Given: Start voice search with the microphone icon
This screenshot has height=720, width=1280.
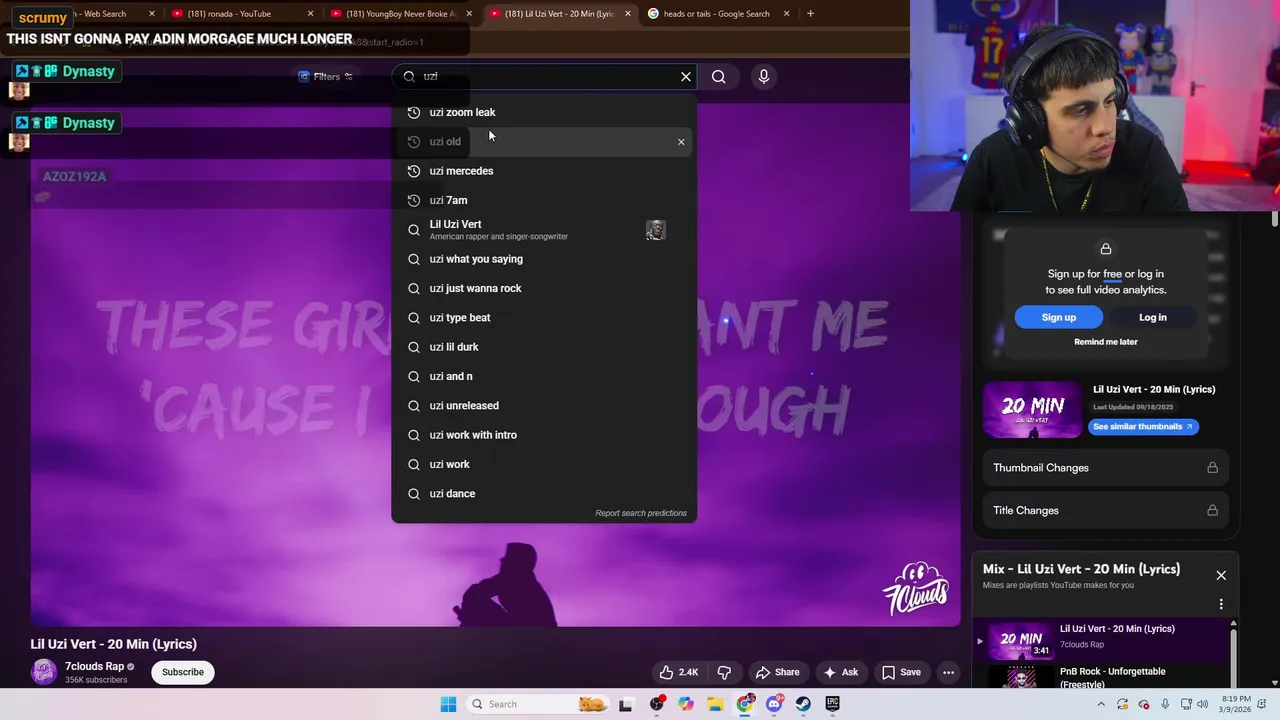Looking at the screenshot, I should click(x=764, y=76).
